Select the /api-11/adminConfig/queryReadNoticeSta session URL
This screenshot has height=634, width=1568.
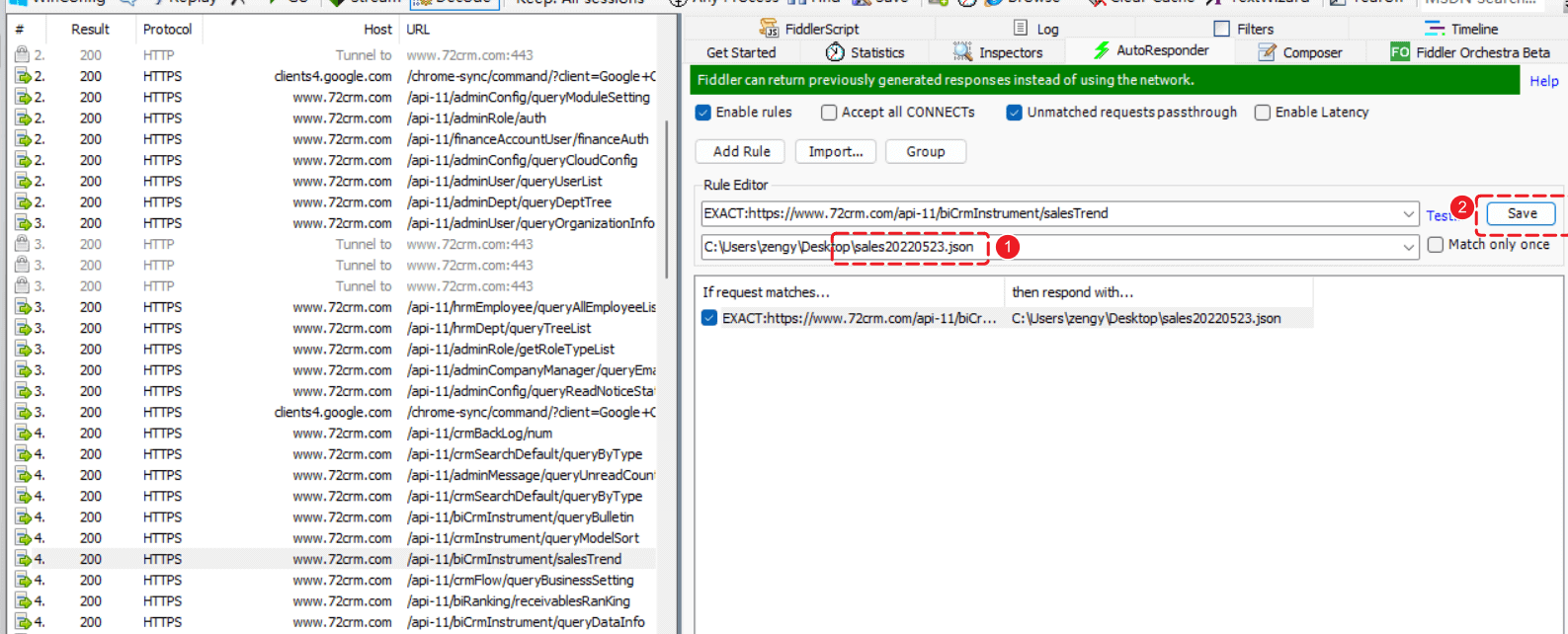pos(531,391)
